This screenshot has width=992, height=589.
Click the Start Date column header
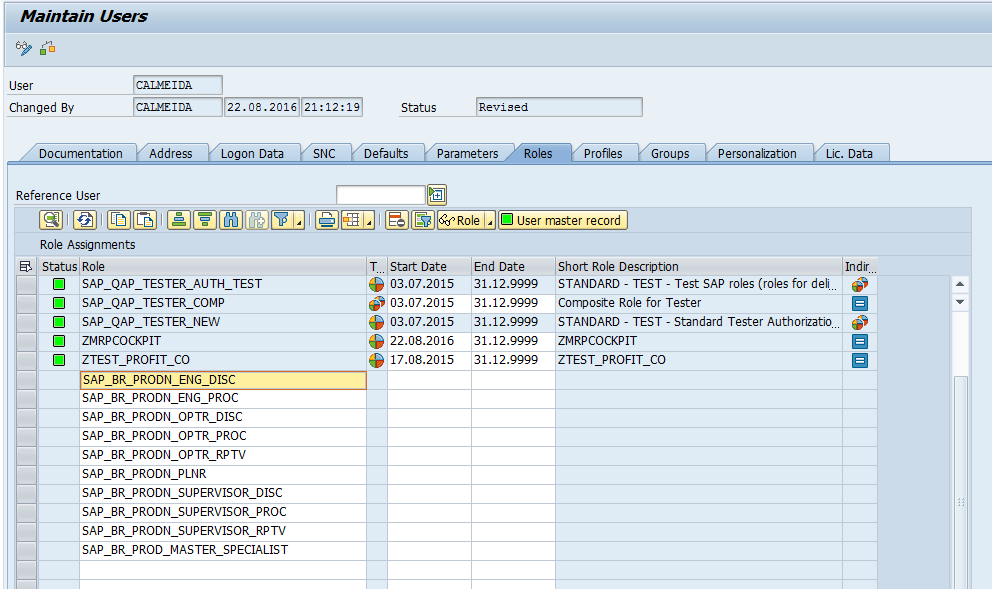point(429,266)
